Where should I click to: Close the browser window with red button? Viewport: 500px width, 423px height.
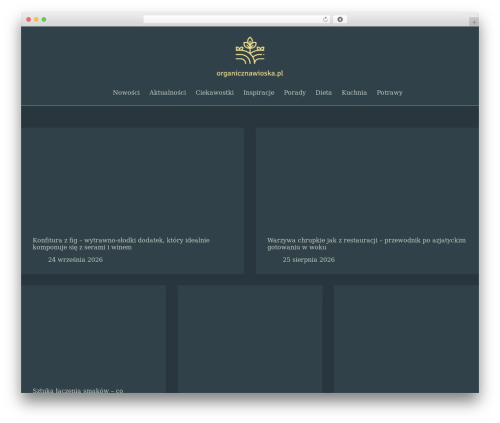point(29,19)
